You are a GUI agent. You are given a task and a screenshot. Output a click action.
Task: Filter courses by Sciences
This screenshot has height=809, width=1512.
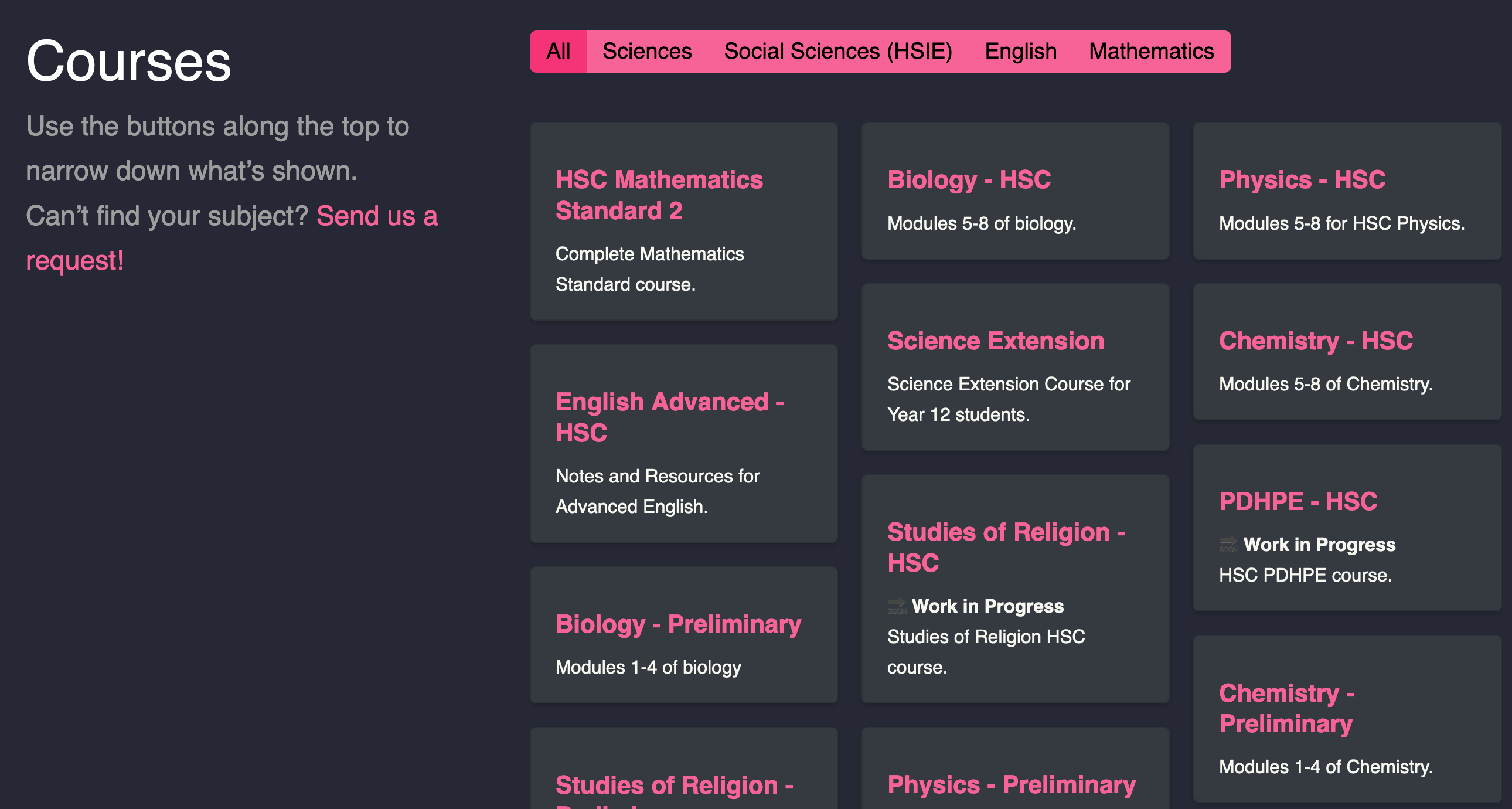point(647,52)
